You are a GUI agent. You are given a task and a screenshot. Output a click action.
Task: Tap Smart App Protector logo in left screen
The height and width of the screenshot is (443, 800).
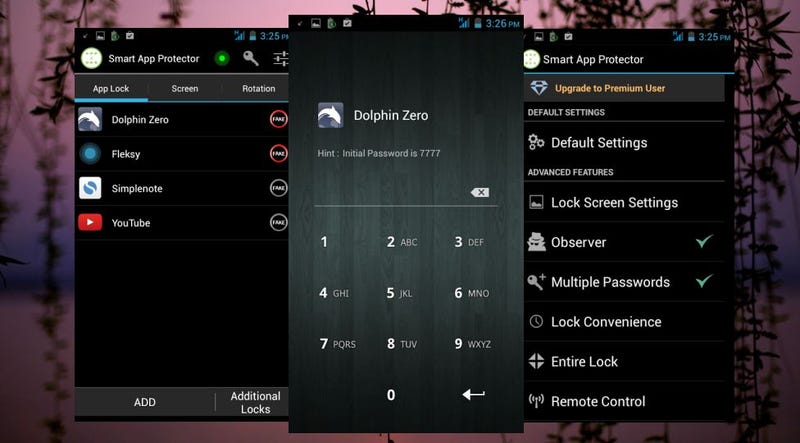(91, 58)
